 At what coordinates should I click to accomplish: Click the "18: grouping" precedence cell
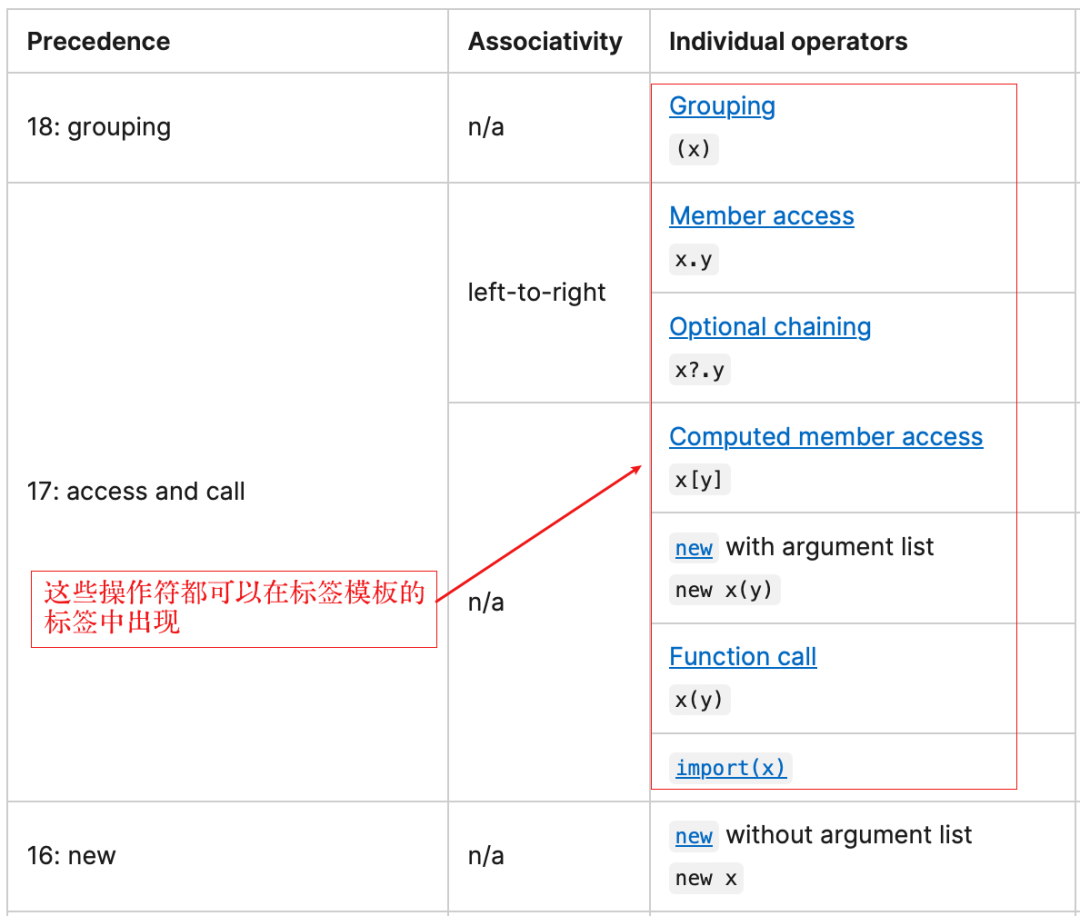pyautogui.click(x=99, y=128)
